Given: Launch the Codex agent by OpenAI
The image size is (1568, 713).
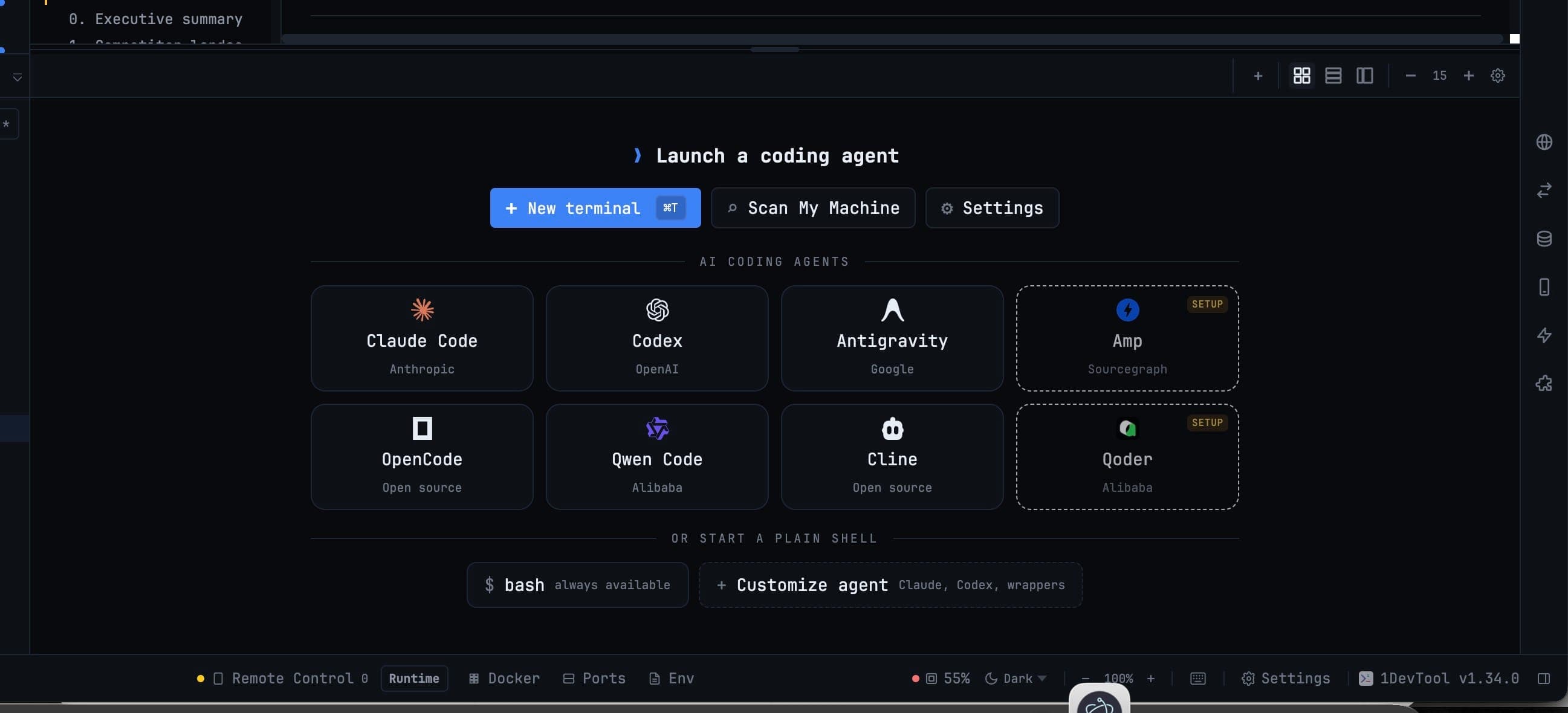Looking at the screenshot, I should (x=657, y=338).
